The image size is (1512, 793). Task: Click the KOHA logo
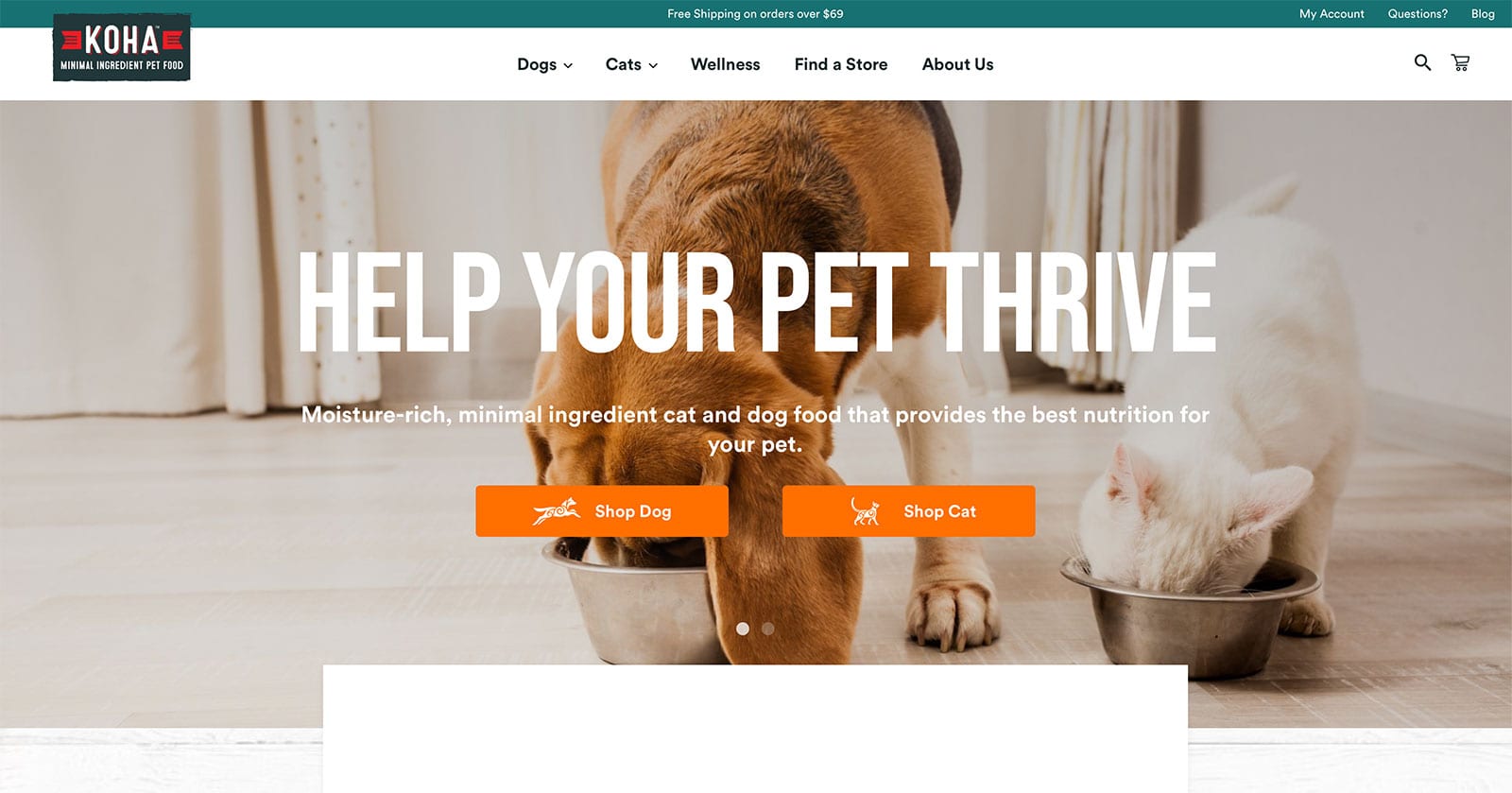pos(122,47)
